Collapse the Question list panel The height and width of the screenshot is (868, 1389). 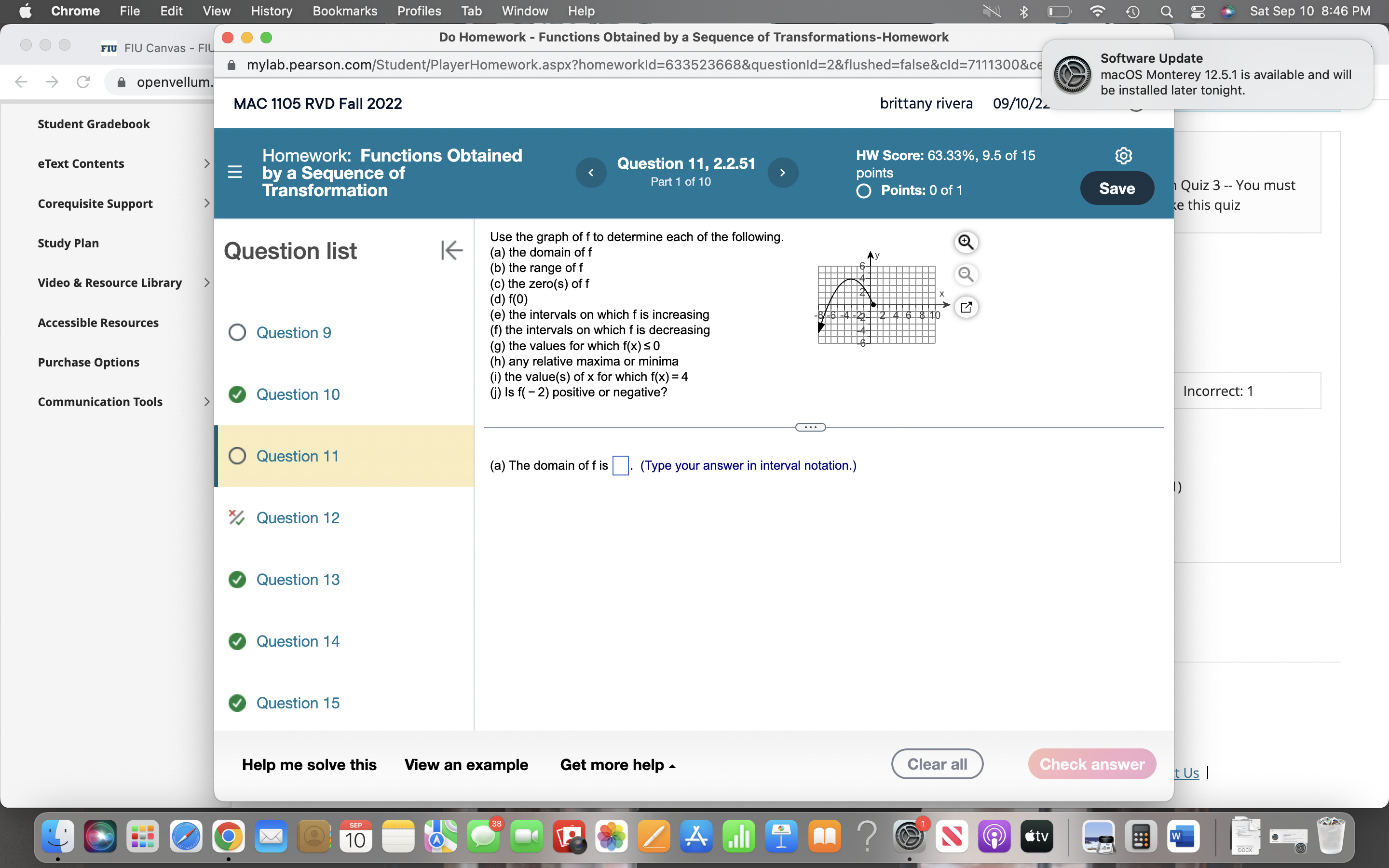pos(452,250)
